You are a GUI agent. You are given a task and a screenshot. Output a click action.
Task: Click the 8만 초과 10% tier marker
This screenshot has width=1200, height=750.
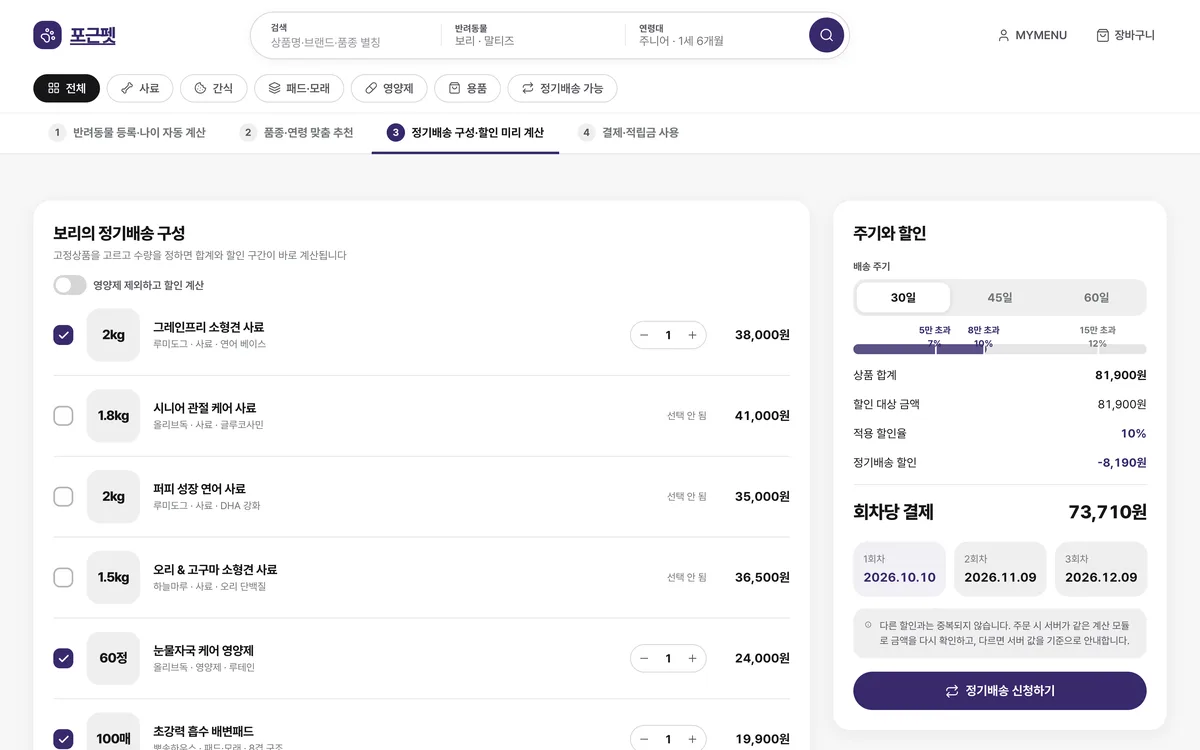click(983, 336)
